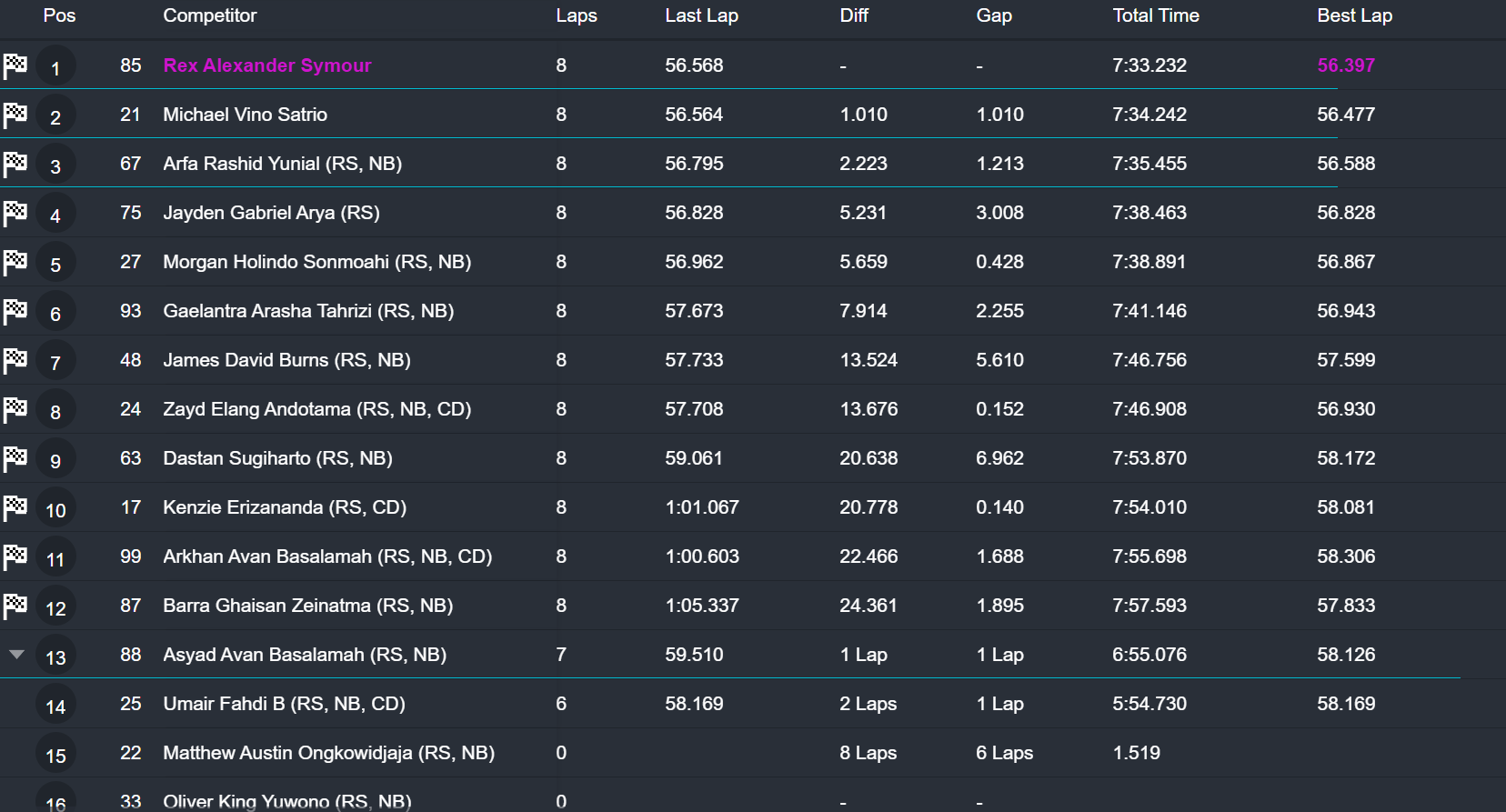Click the finish flag on Kenzie Erizananda's row
1506x812 pixels.
point(15,507)
